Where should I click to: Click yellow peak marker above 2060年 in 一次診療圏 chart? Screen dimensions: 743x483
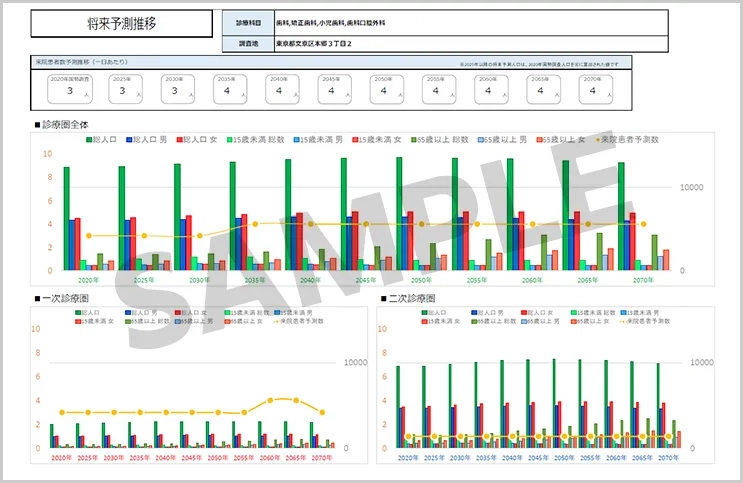coord(270,401)
